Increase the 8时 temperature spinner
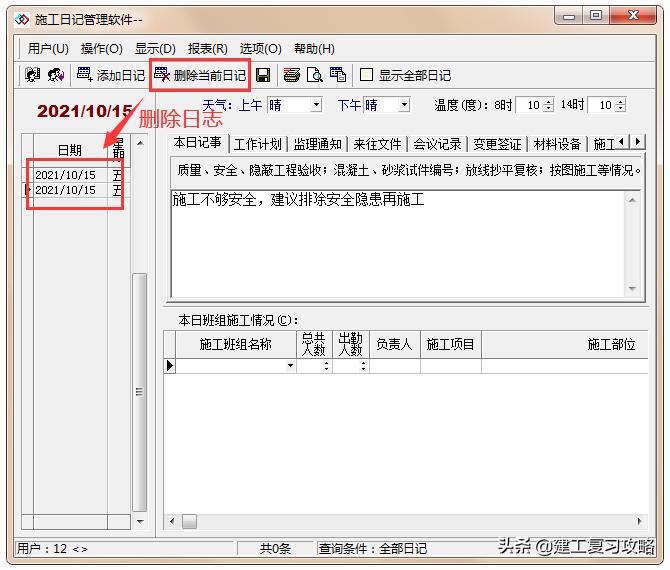This screenshot has width=670, height=570. [549, 101]
